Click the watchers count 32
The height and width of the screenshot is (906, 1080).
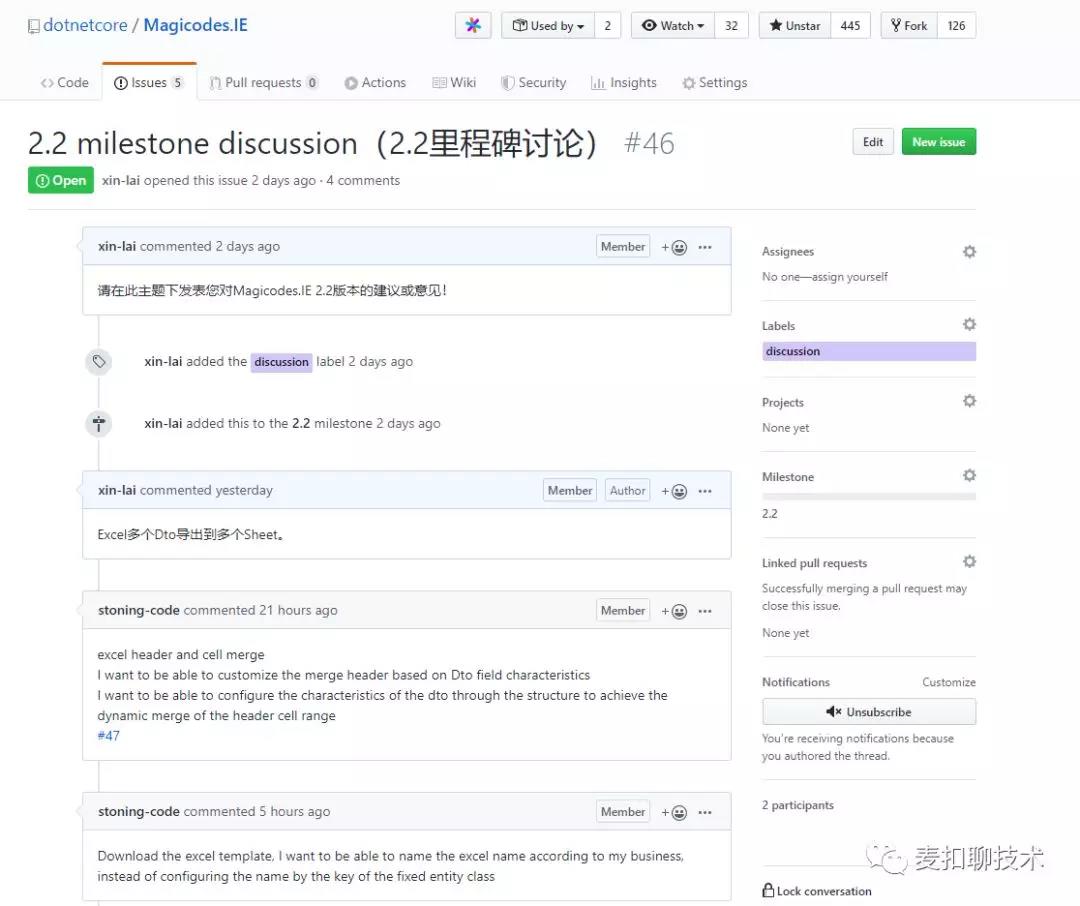[x=731, y=25]
